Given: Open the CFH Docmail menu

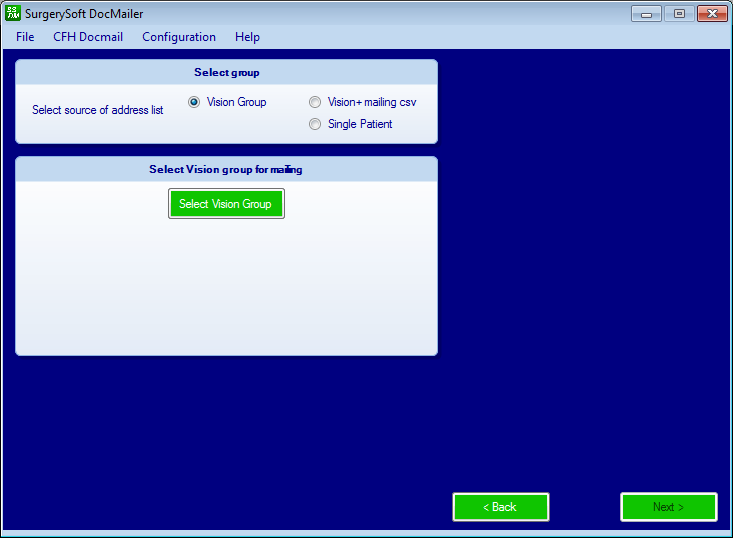Looking at the screenshot, I should [88, 37].
